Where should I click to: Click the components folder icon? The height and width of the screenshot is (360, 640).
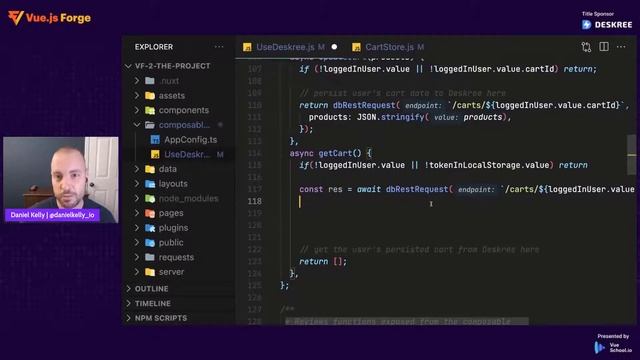150,110
